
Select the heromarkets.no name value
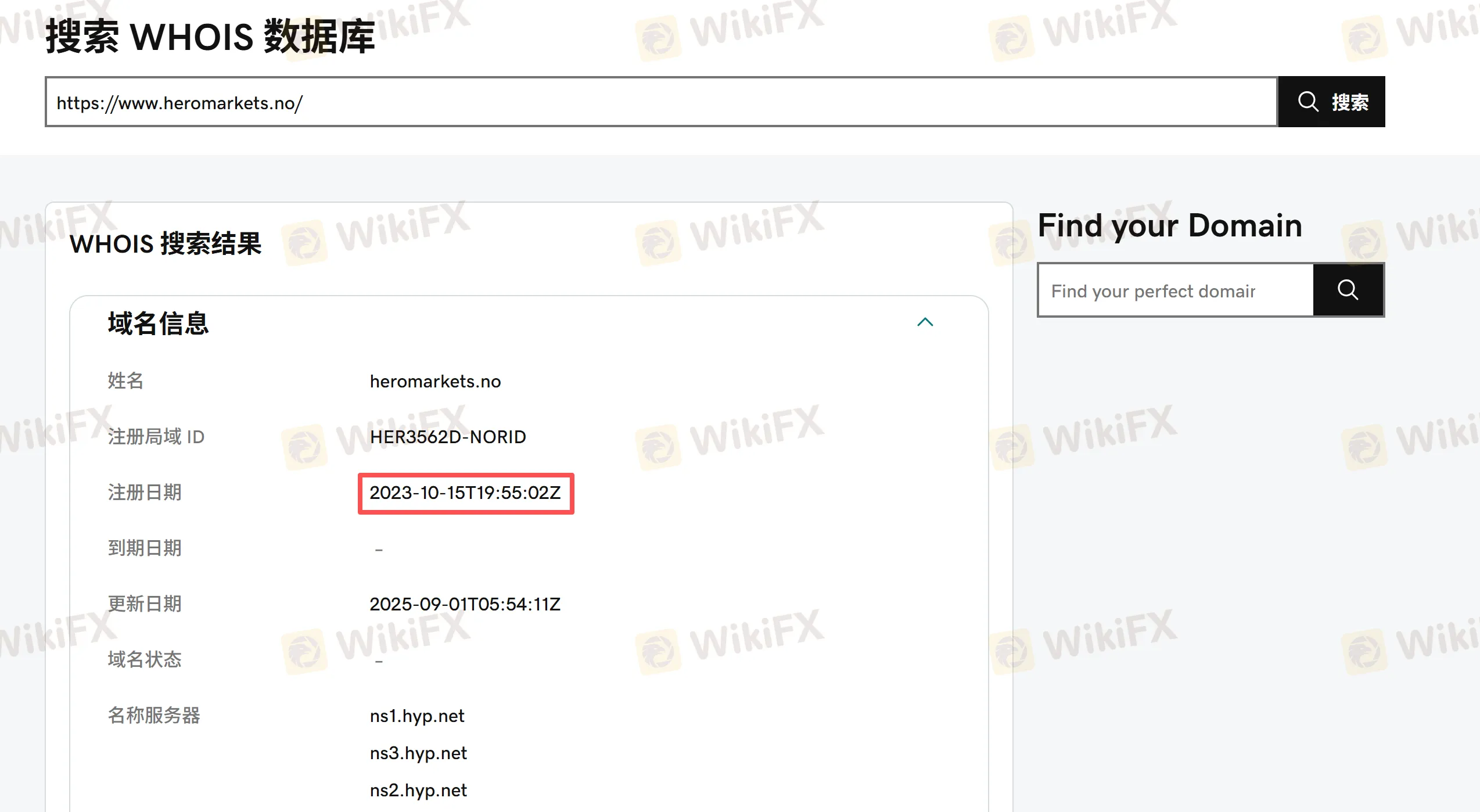pyautogui.click(x=435, y=382)
